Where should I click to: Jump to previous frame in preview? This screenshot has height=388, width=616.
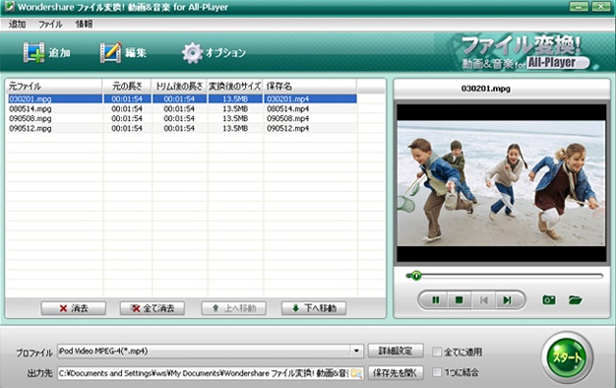coord(484,300)
